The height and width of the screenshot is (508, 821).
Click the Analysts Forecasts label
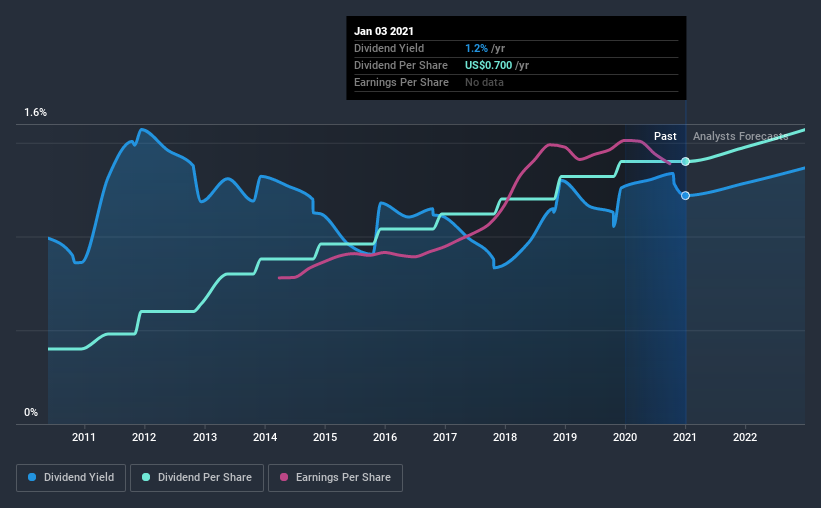pos(740,136)
